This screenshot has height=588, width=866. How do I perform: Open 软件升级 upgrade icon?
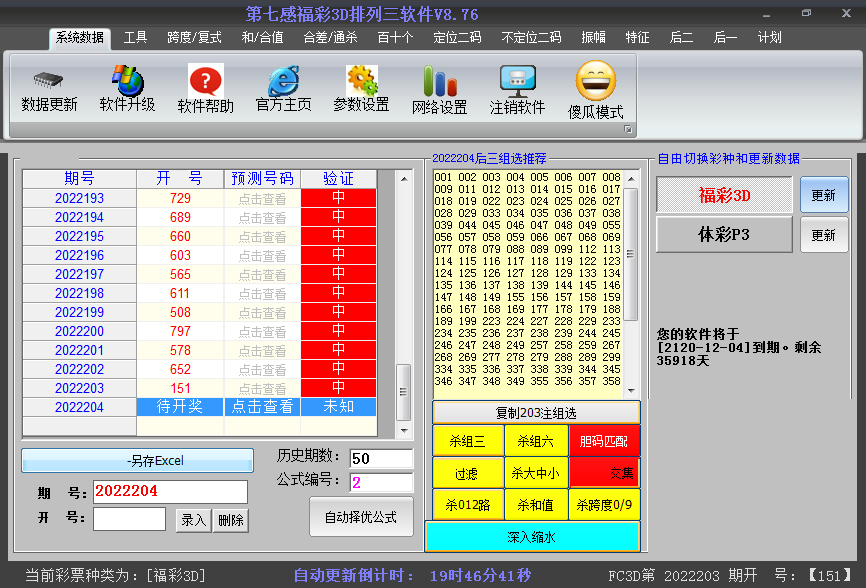[x=128, y=80]
